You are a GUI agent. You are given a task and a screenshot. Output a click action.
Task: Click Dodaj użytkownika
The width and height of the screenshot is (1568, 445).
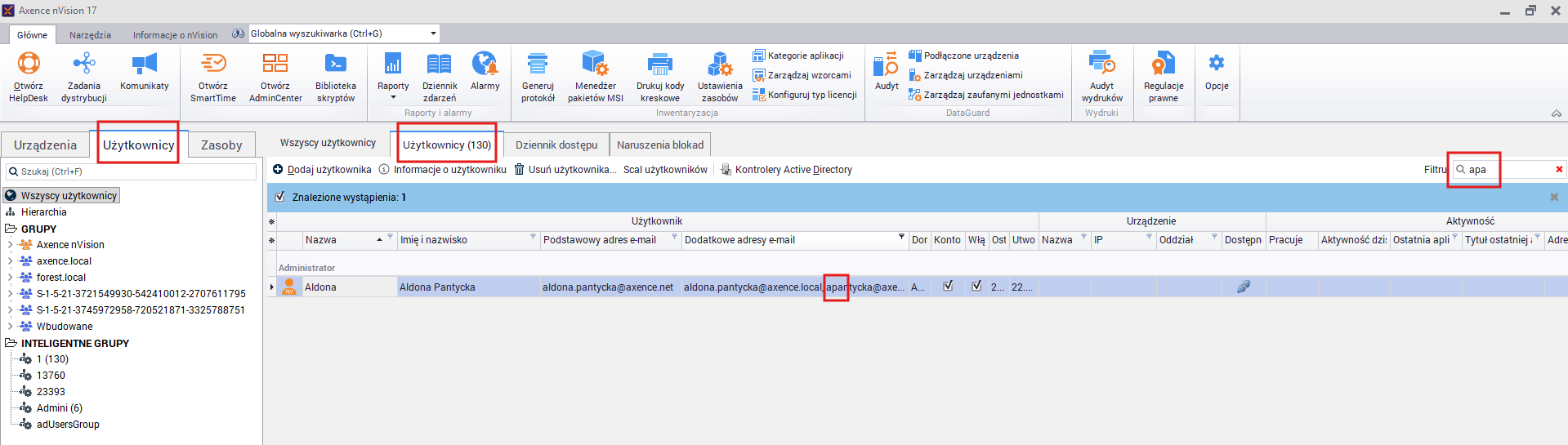point(322,170)
